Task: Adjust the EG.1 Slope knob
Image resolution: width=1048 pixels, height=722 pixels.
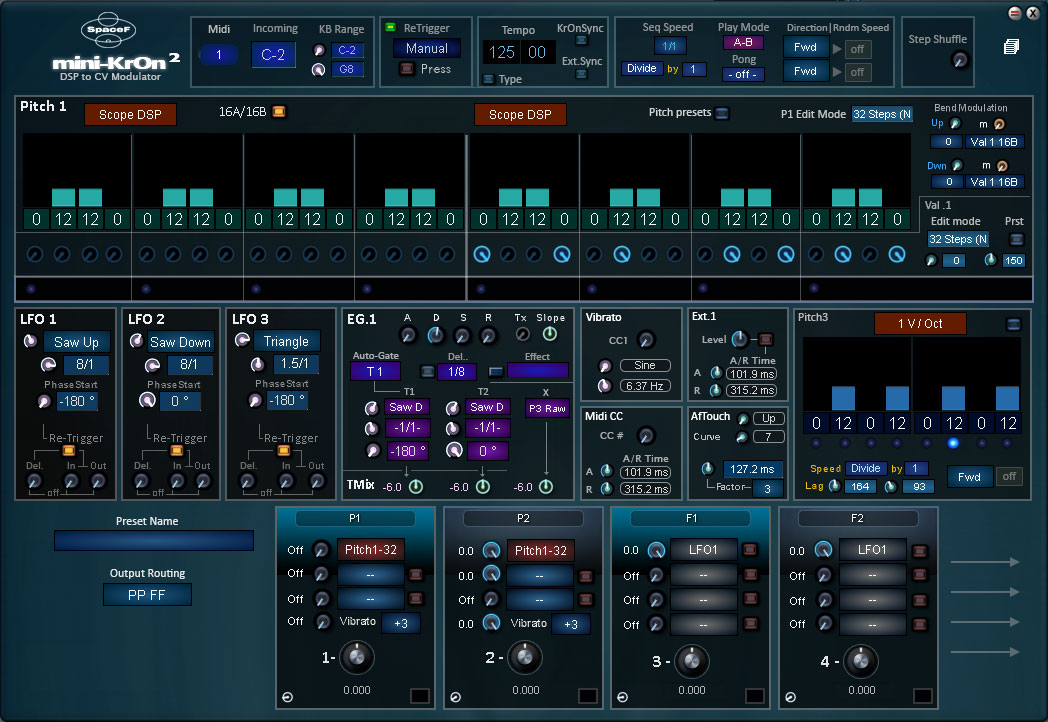Action: pyautogui.click(x=549, y=334)
